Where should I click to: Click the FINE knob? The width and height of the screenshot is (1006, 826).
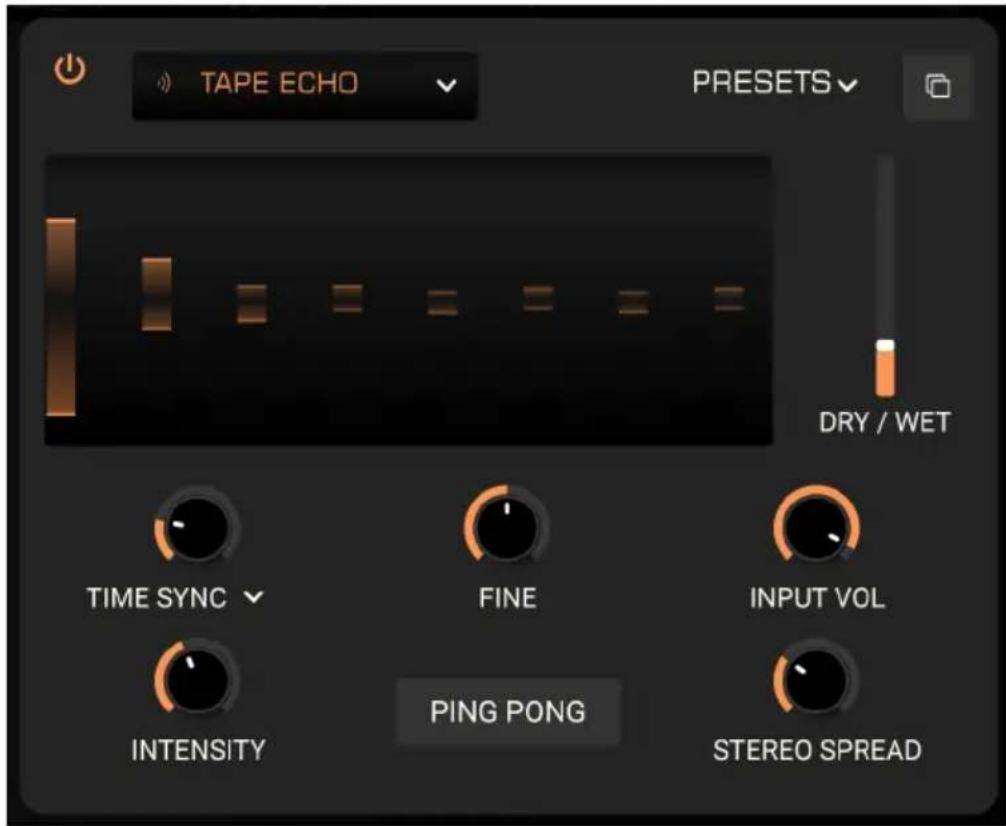coord(507,526)
